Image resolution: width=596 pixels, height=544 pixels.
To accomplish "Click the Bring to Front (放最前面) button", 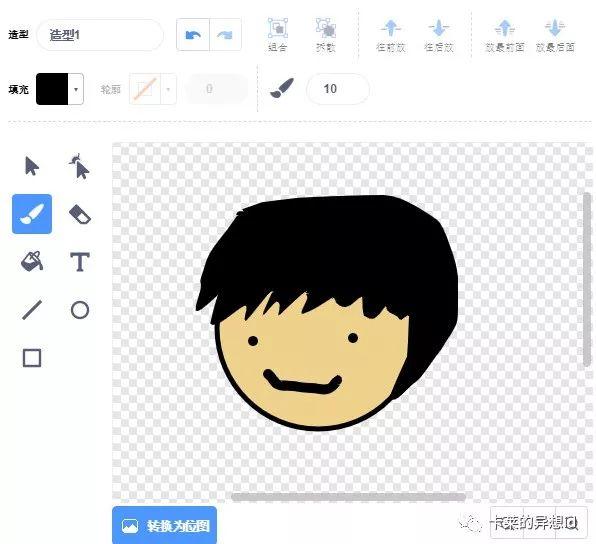I will tap(505, 36).
